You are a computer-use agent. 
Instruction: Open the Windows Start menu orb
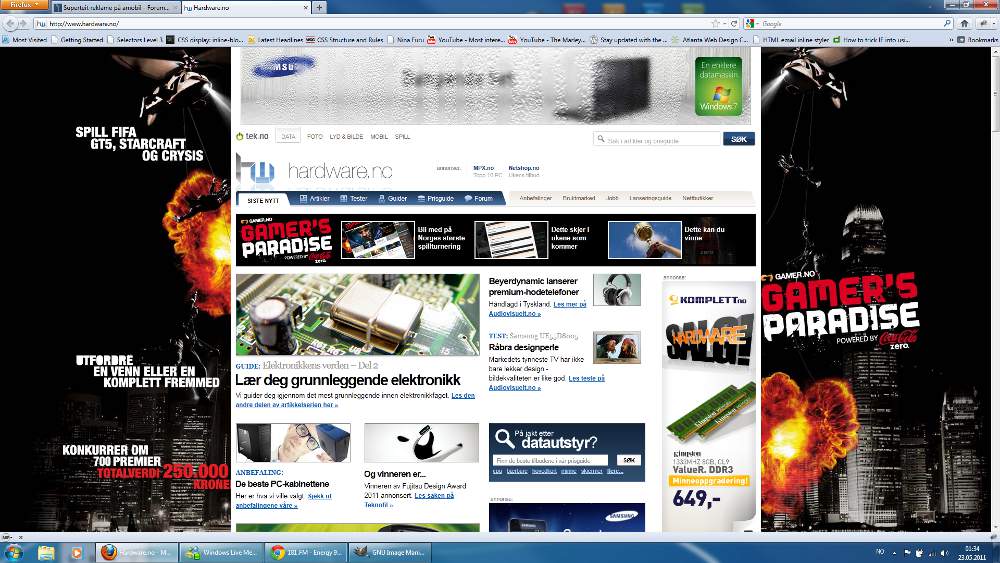pos(13,552)
